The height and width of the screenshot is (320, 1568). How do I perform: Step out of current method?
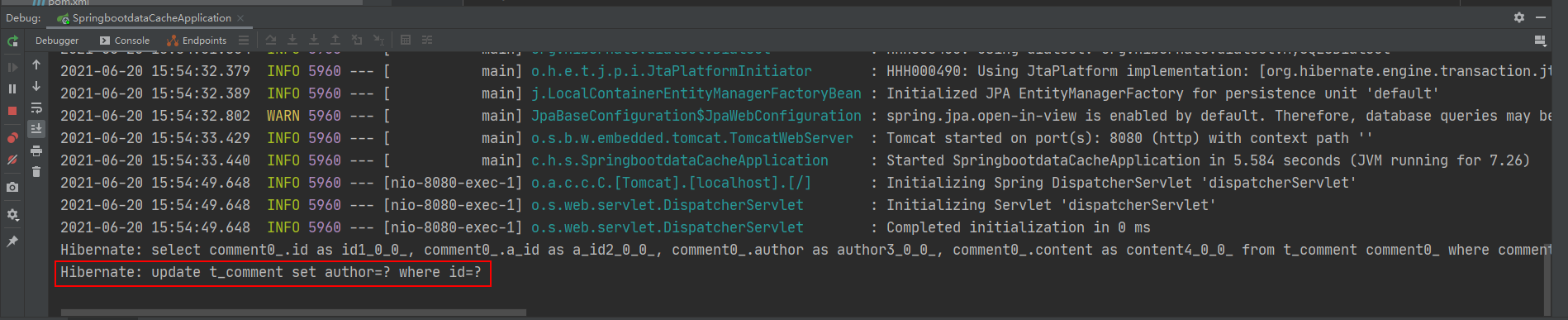335,40
